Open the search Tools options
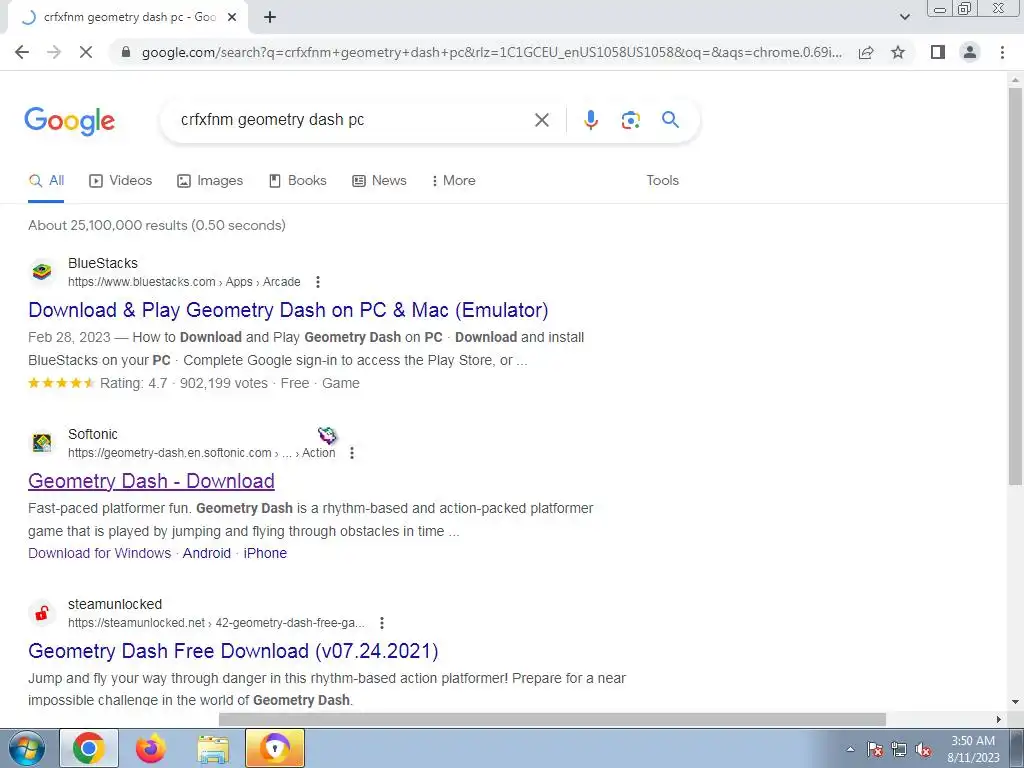 coord(662,181)
